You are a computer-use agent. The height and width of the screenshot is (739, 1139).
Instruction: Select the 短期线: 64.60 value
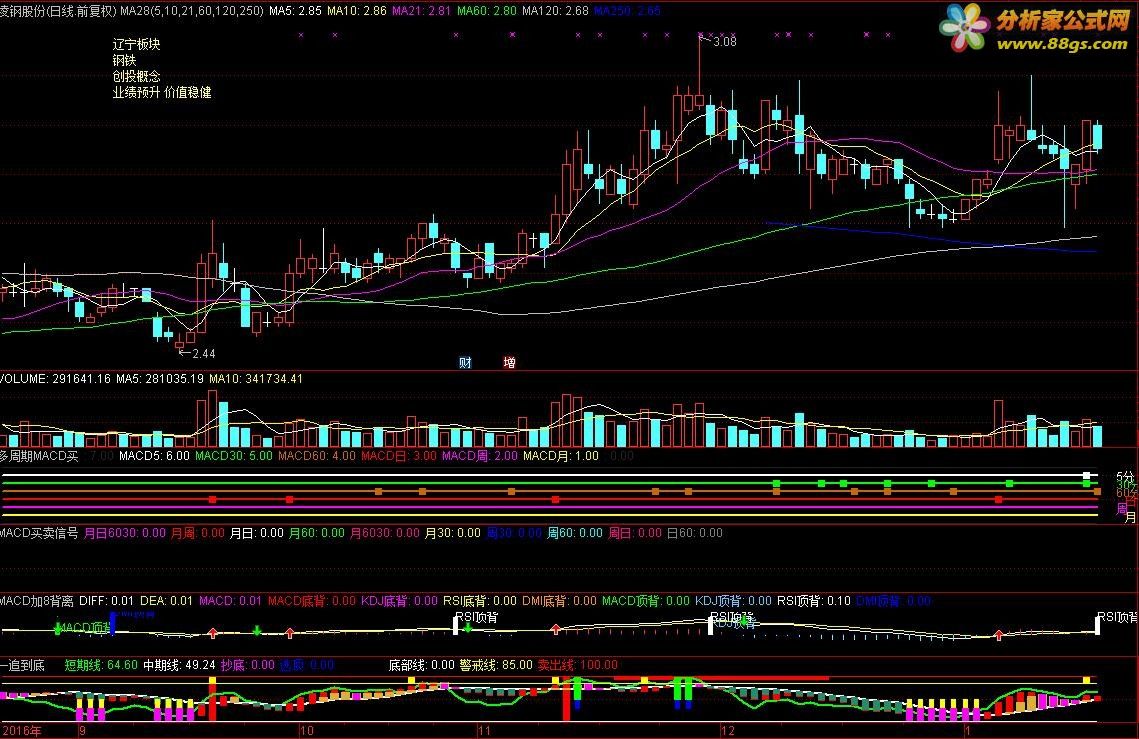point(101,665)
